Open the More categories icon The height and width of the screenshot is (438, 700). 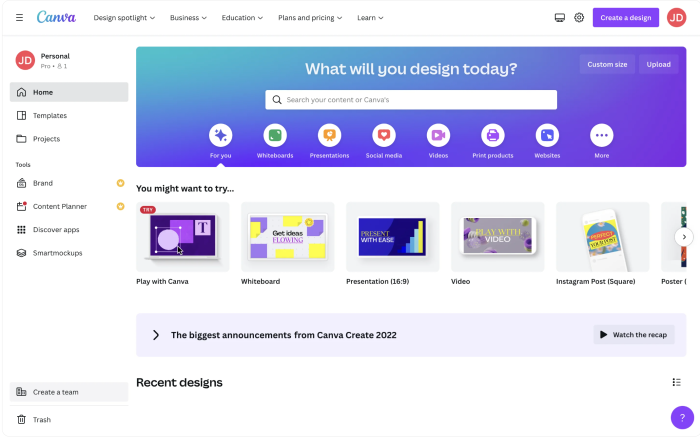click(602, 135)
